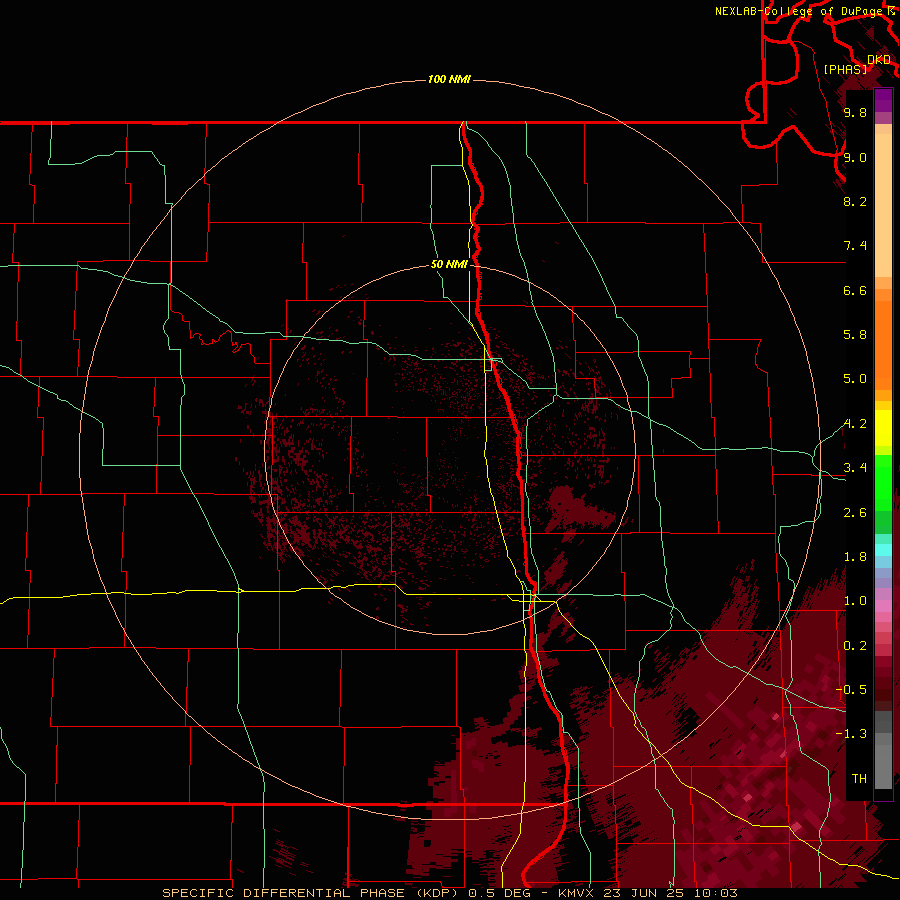Click the -1.3 legend value
Viewport: 900px width, 900px height.
coord(851,734)
